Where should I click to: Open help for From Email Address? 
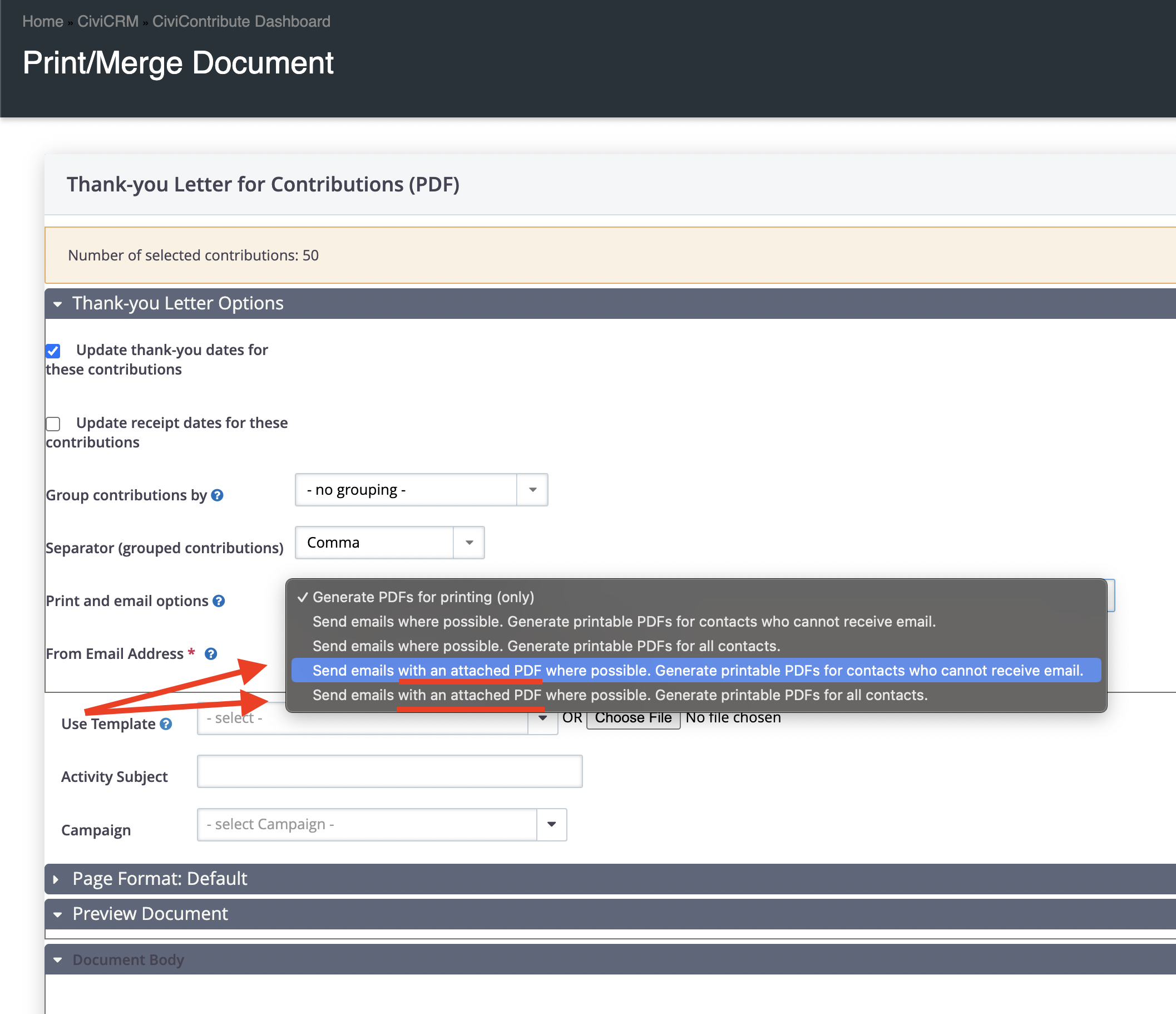(211, 653)
